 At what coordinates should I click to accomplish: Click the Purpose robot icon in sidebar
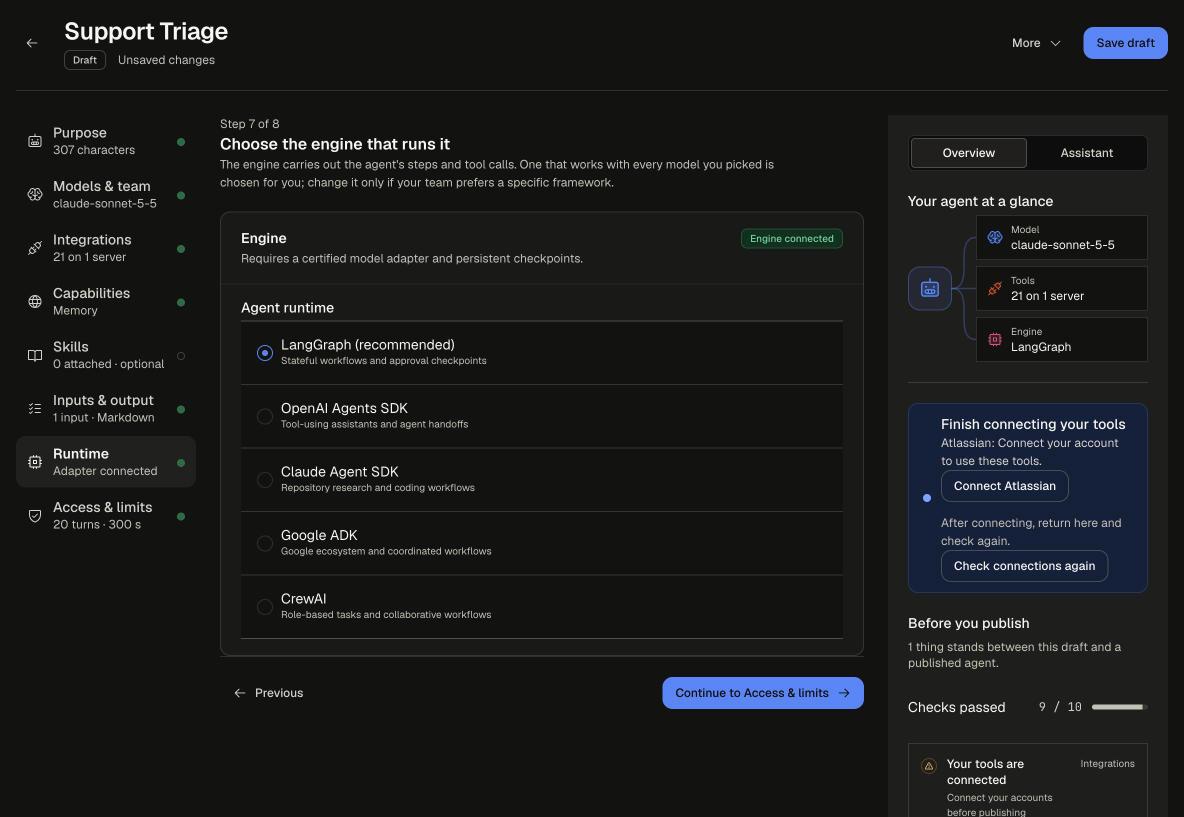click(x=35, y=141)
